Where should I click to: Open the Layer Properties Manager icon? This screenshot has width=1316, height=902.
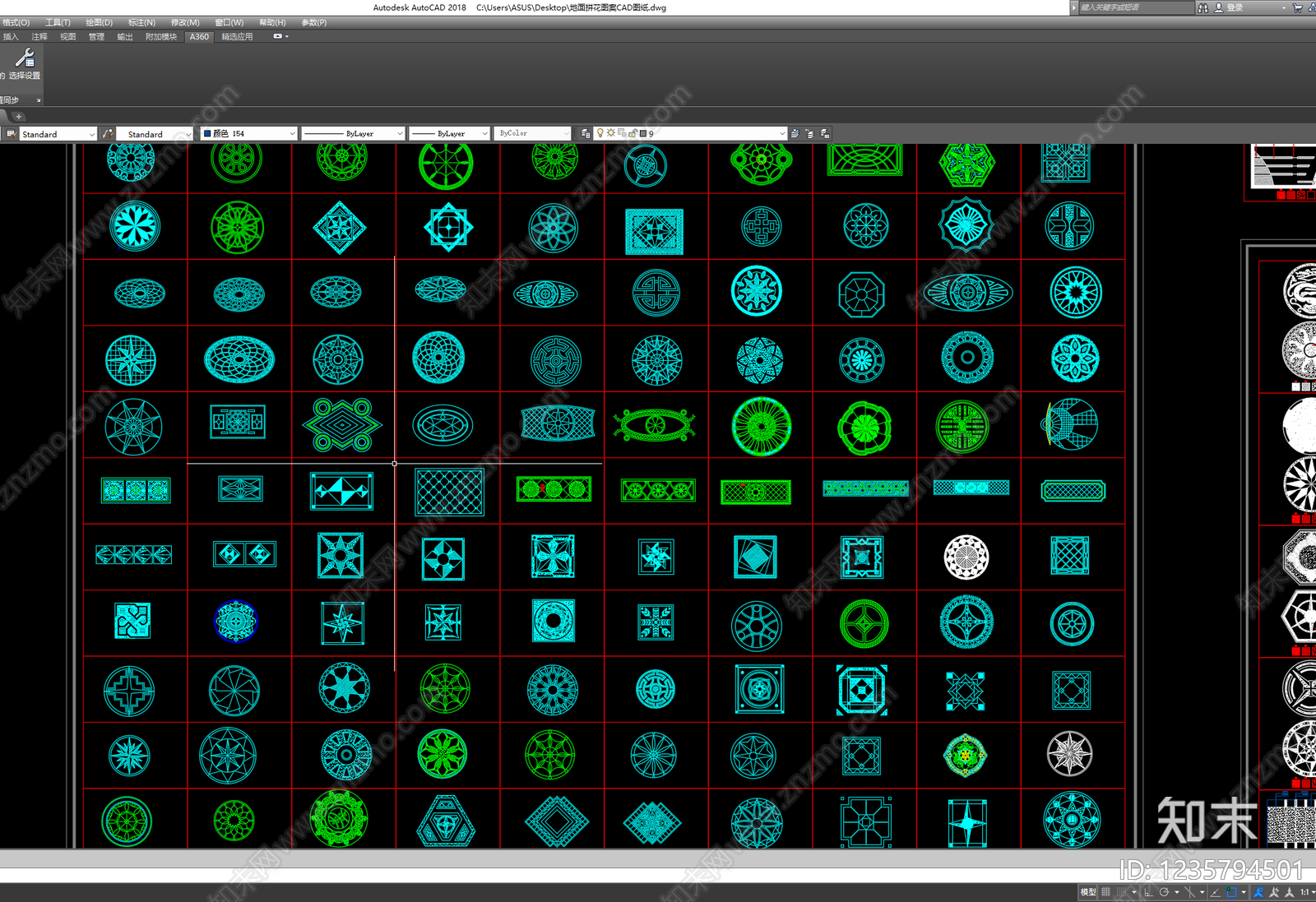tap(585, 133)
